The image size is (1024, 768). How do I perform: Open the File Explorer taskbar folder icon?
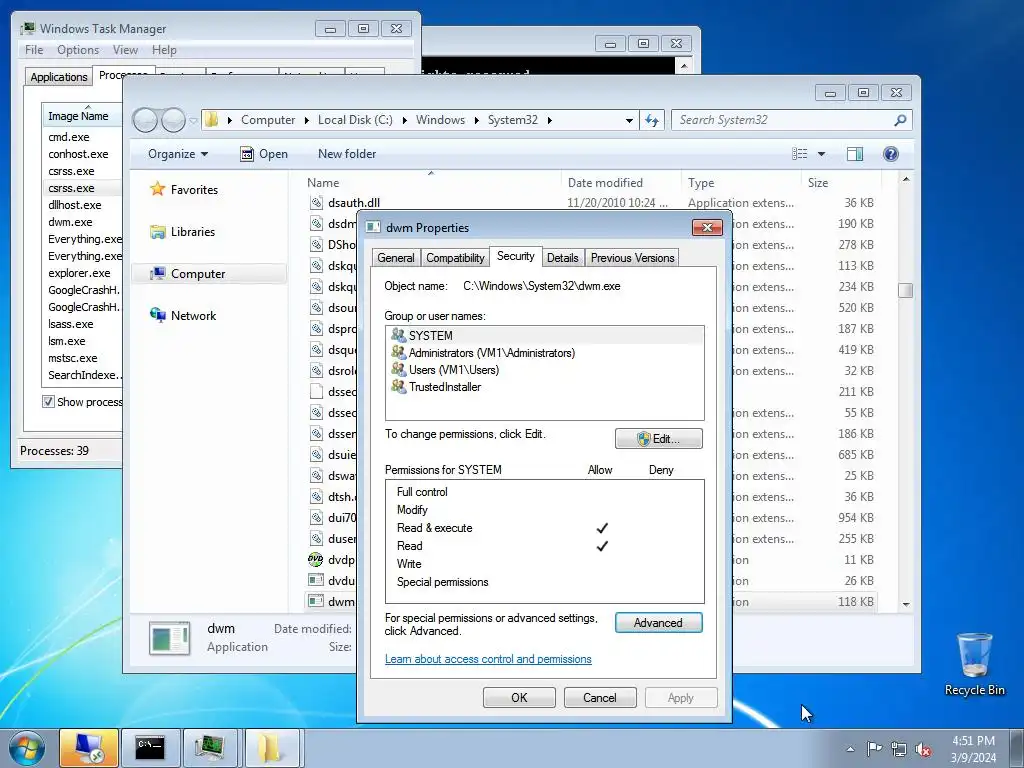click(x=272, y=748)
